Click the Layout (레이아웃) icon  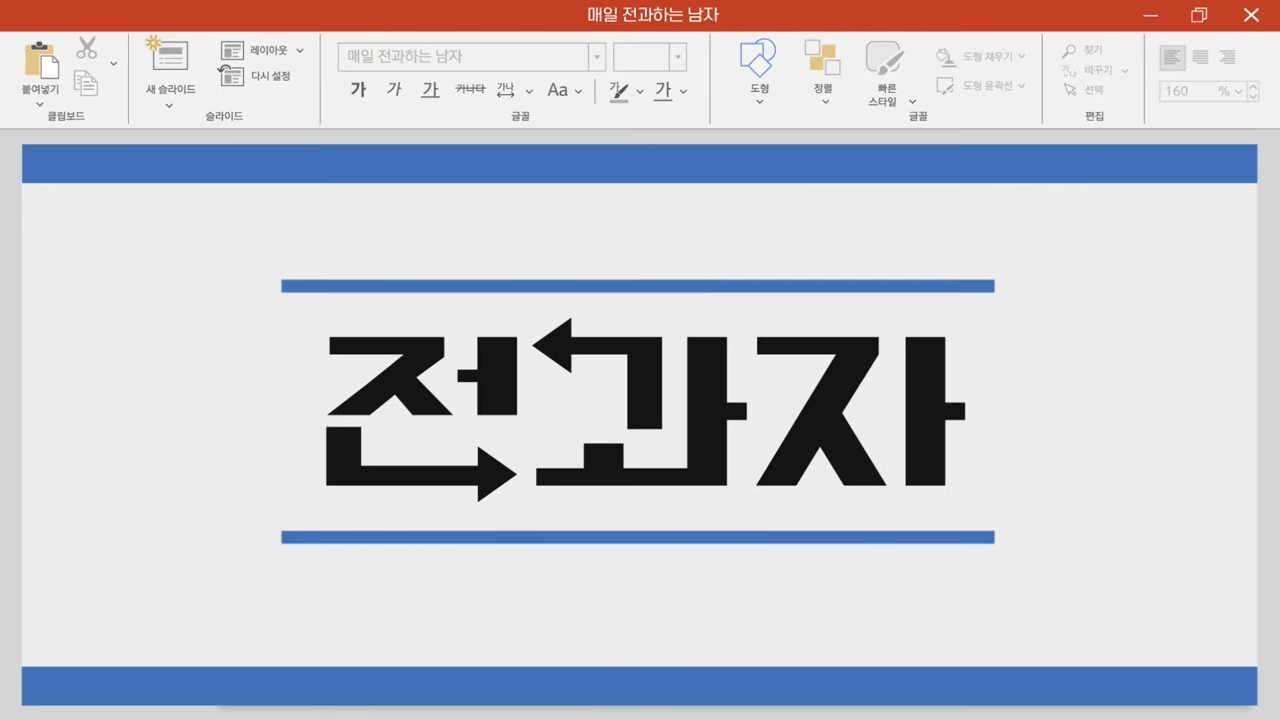coord(232,51)
